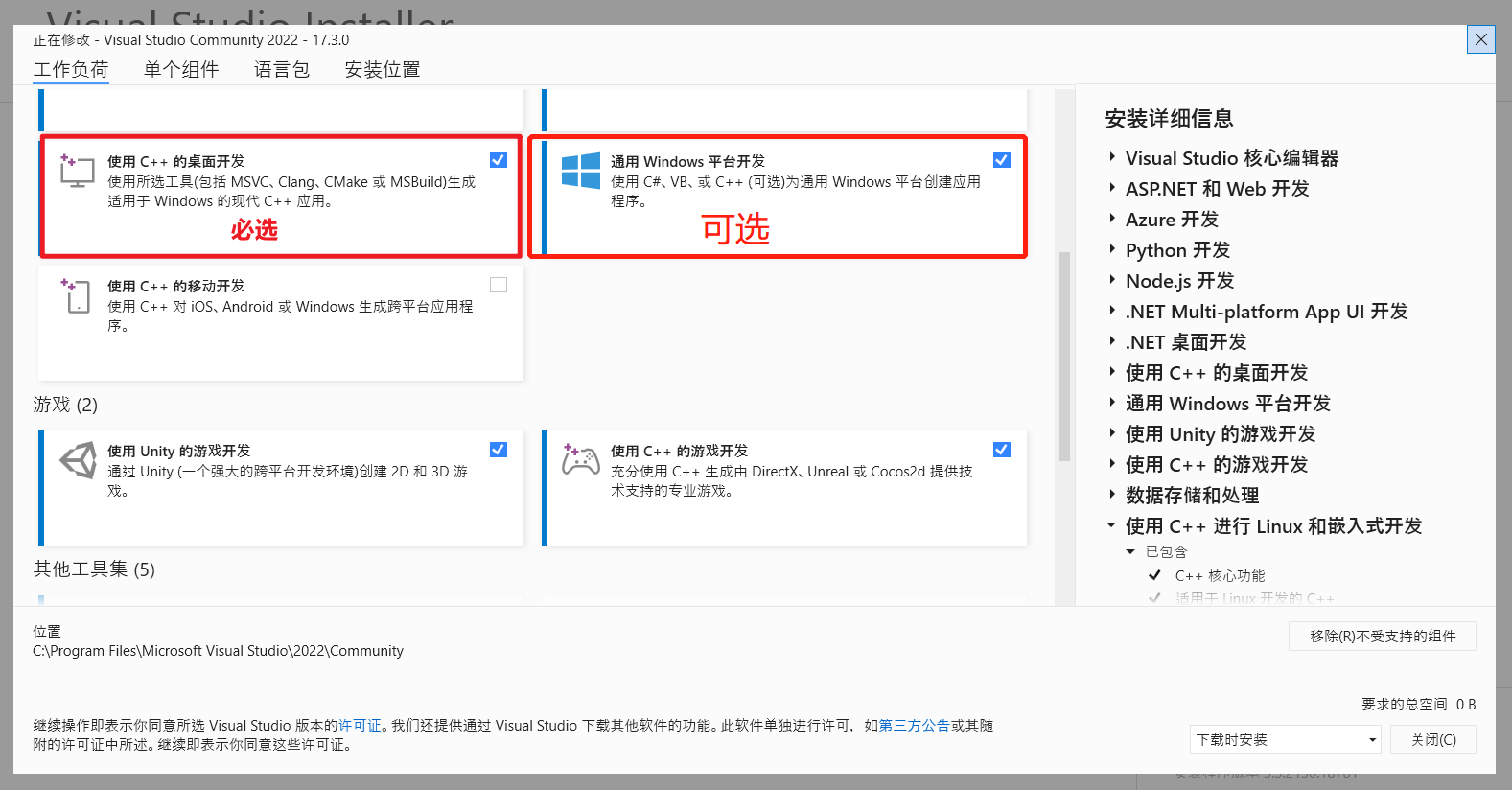The width and height of the screenshot is (1512, 790).
Task: Open the 许可证 link
Action: [x=360, y=726]
